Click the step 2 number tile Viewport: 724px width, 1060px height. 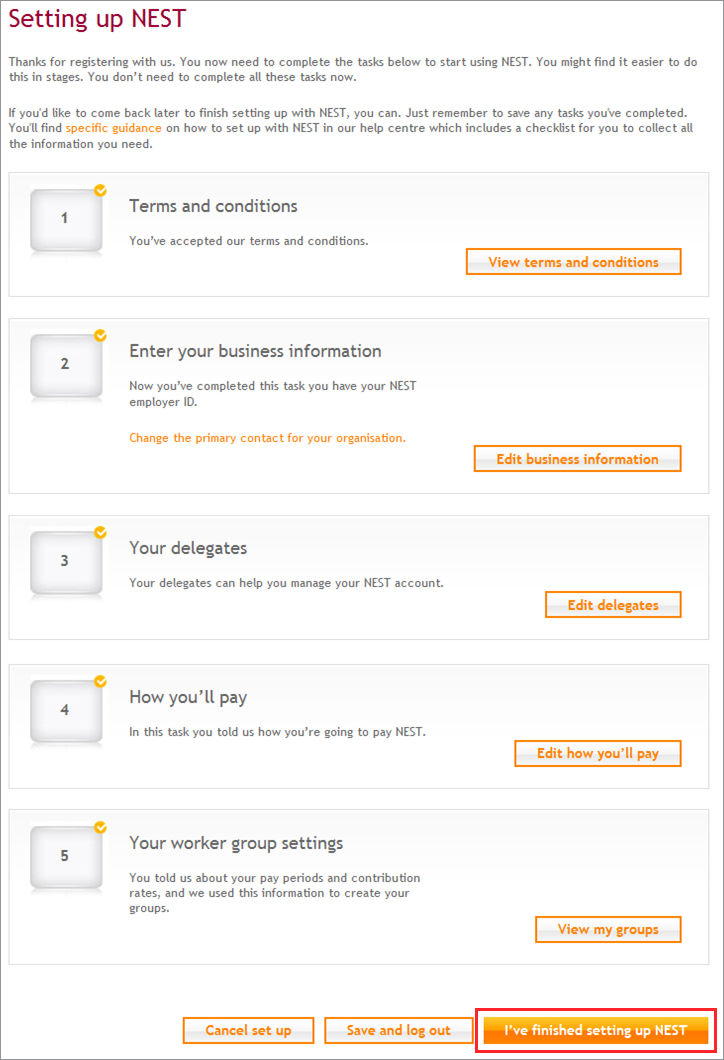66,365
